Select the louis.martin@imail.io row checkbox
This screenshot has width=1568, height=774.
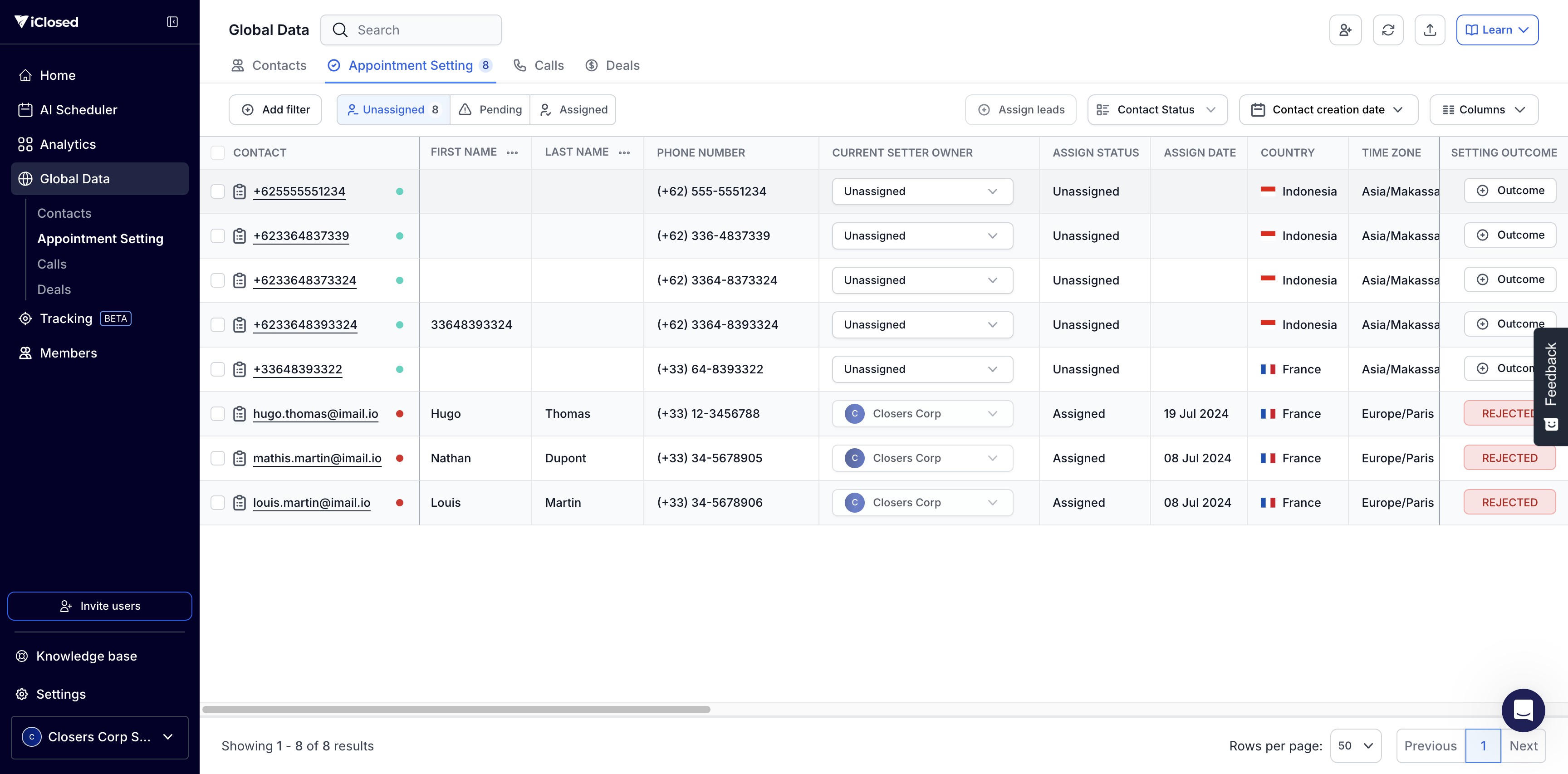tap(218, 503)
